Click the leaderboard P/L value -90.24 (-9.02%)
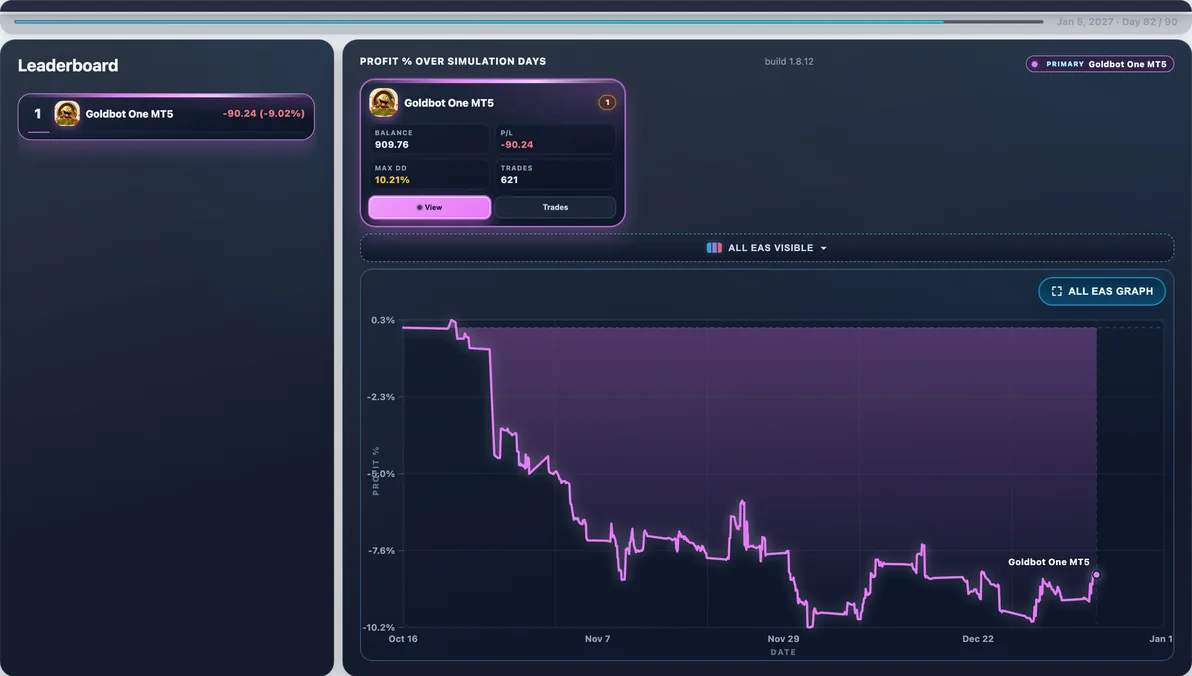This screenshot has height=676, width=1192. [x=263, y=113]
